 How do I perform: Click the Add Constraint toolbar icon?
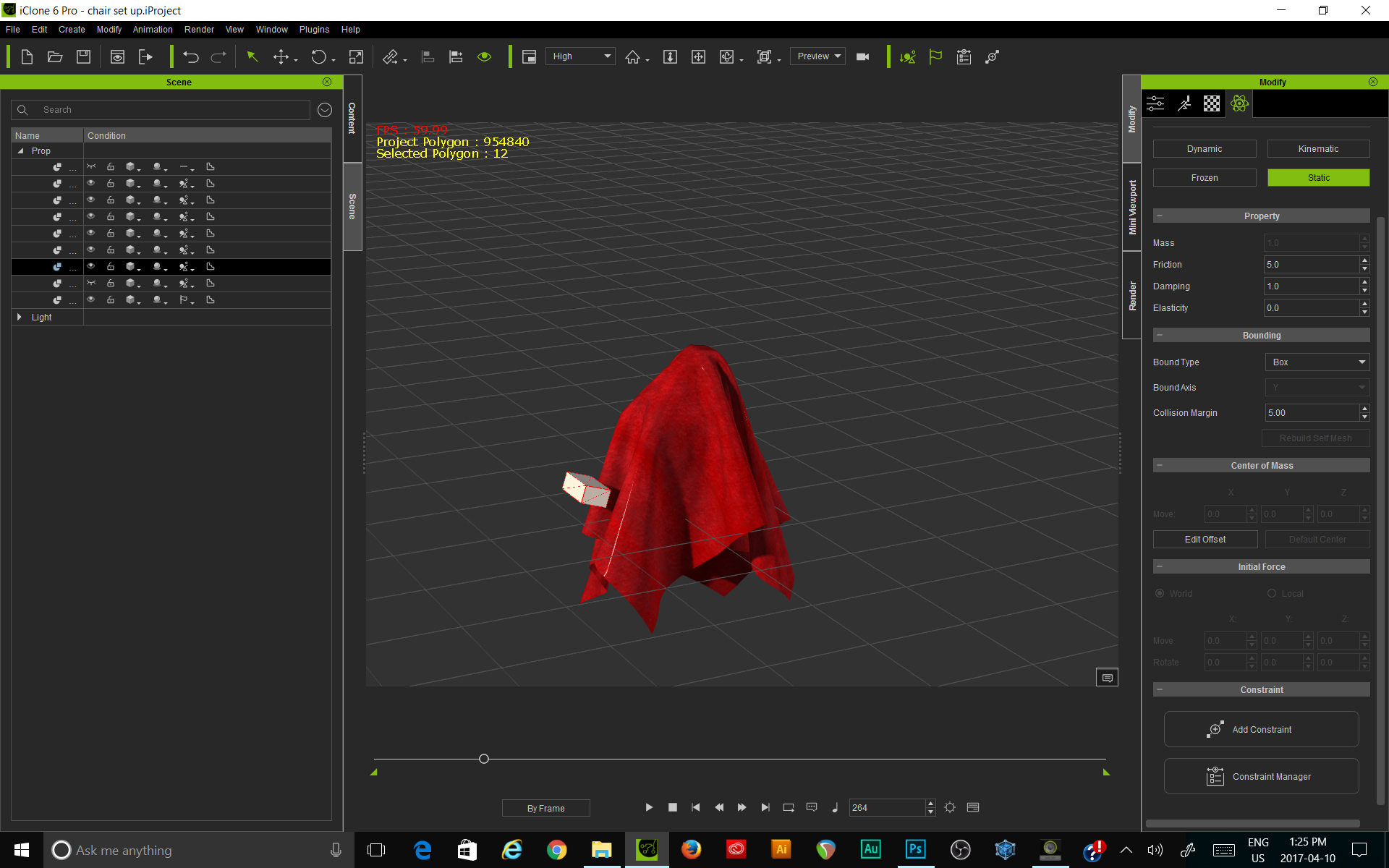coord(992,56)
